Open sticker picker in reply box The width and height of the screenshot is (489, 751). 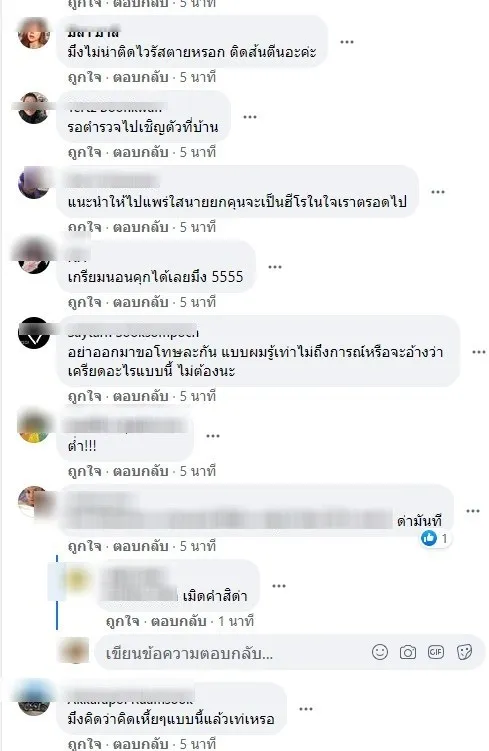click(464, 652)
